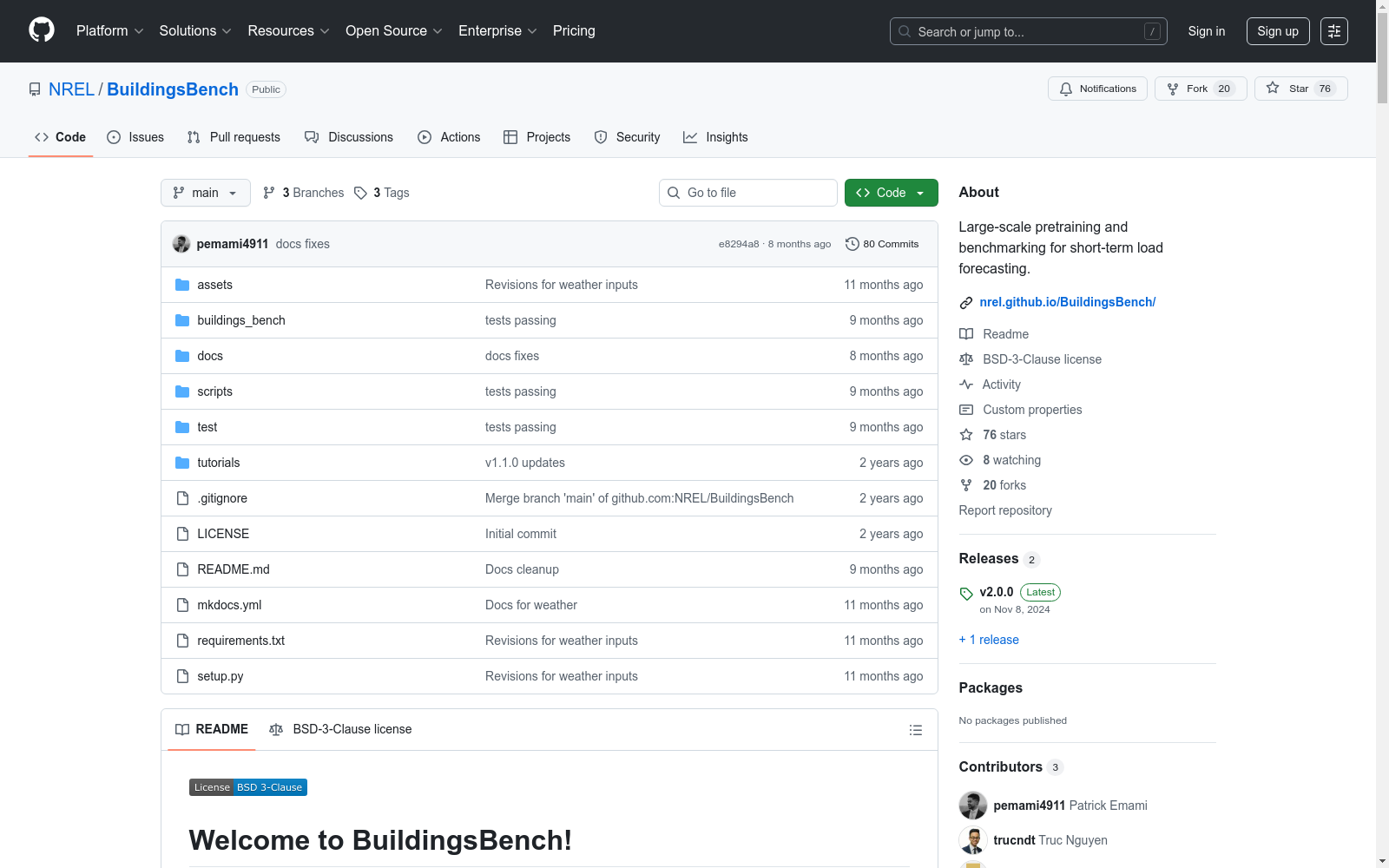Switch to the Security tab

coord(628,137)
